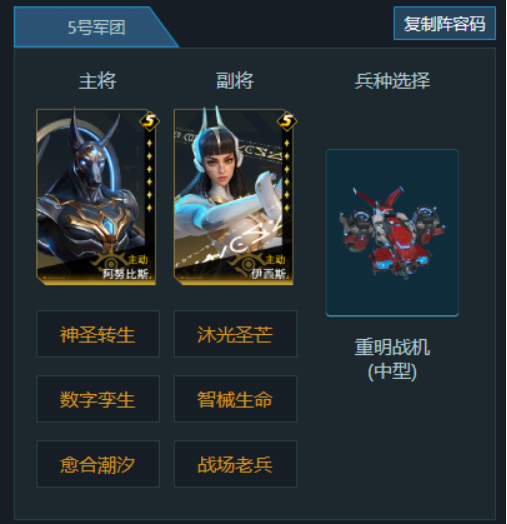
Task: Select the 神圣转生 skill
Action: pos(98,334)
